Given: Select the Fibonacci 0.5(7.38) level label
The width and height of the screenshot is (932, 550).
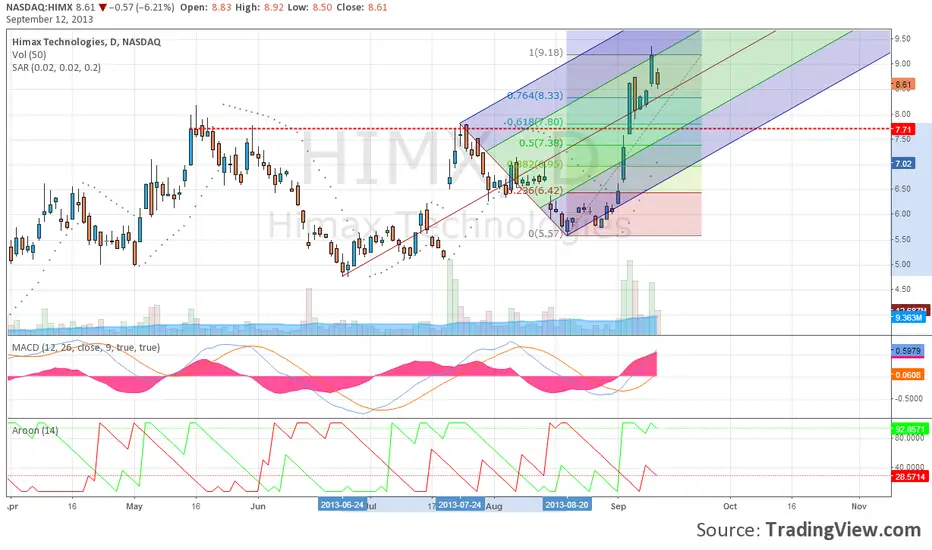Looking at the screenshot, I should (x=541, y=143).
